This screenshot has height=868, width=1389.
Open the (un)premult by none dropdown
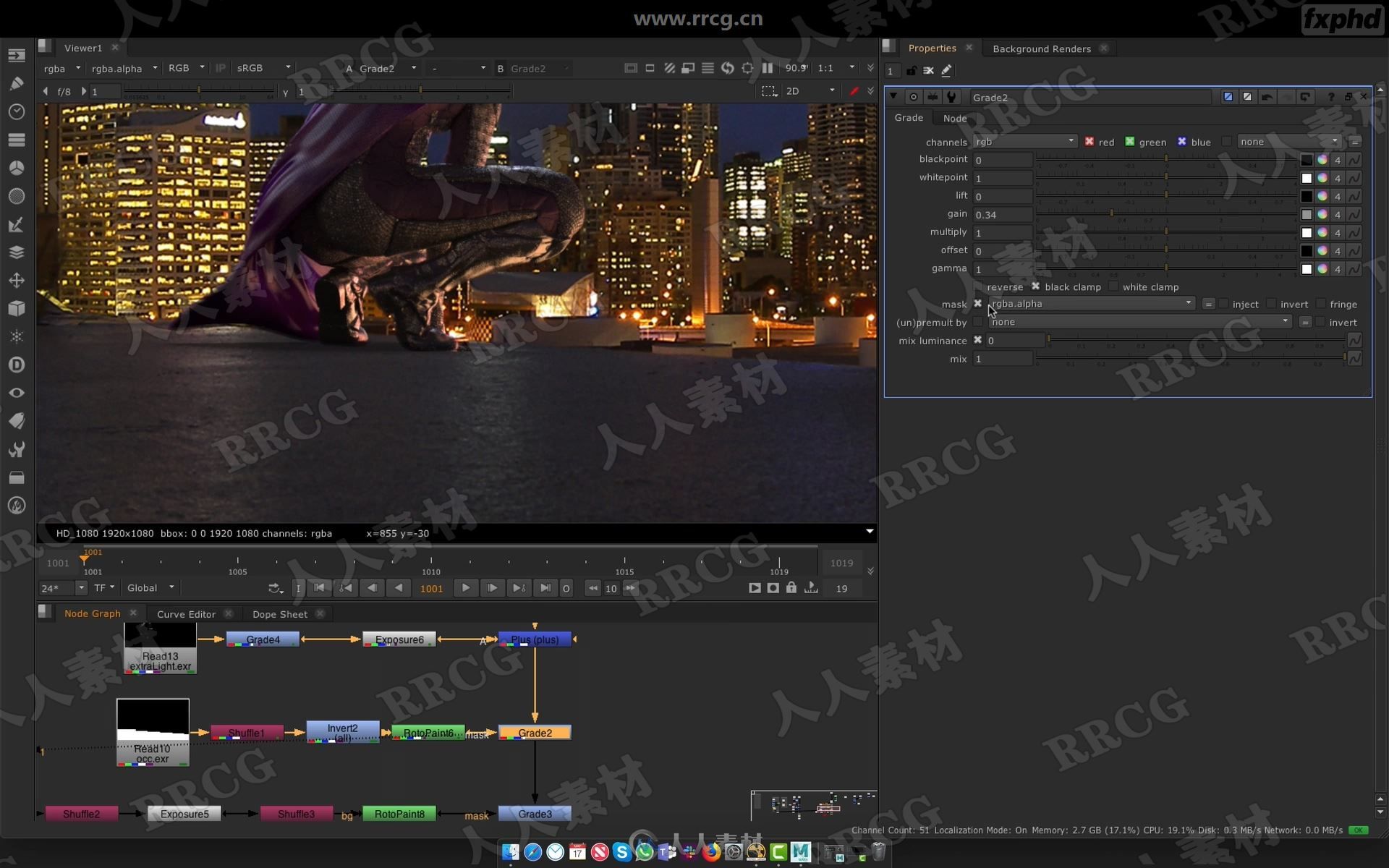click(x=1140, y=322)
